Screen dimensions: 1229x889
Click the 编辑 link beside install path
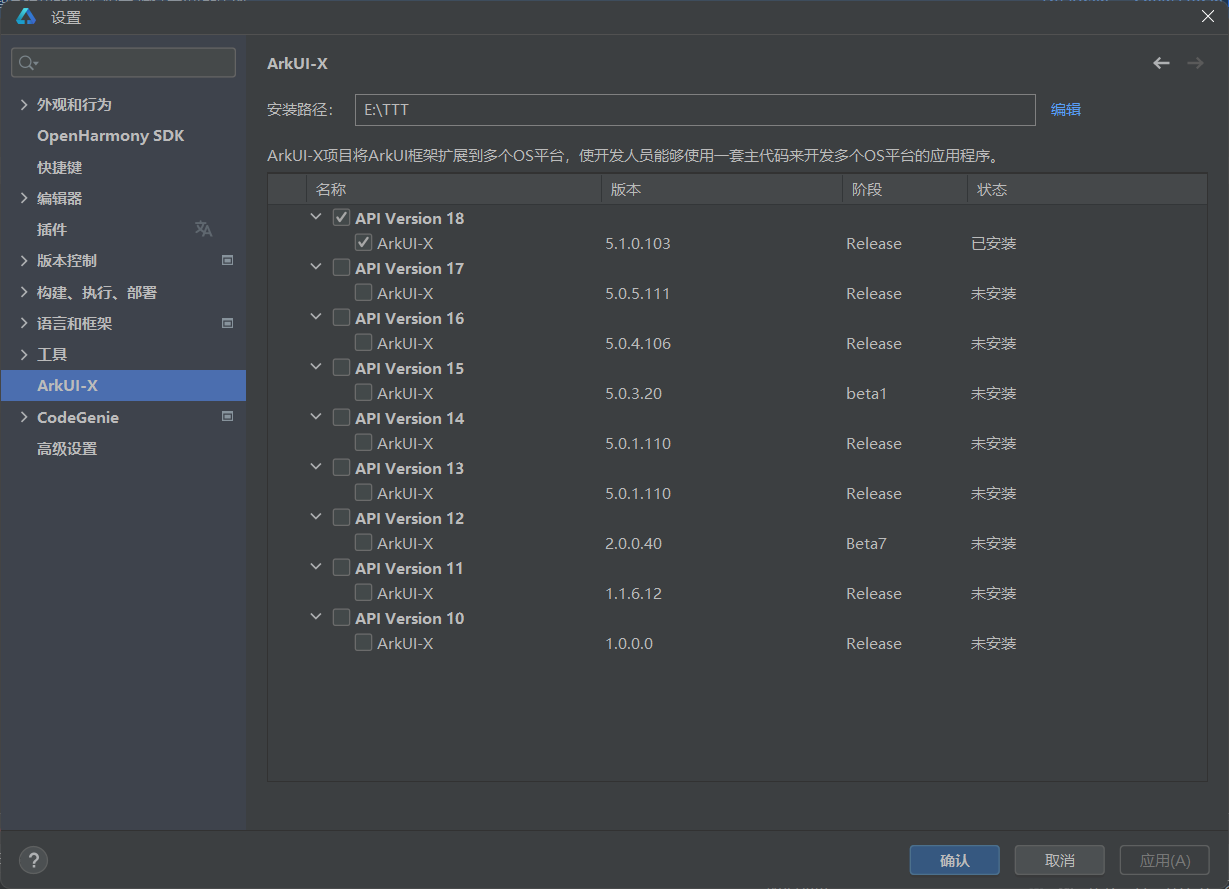1066,110
